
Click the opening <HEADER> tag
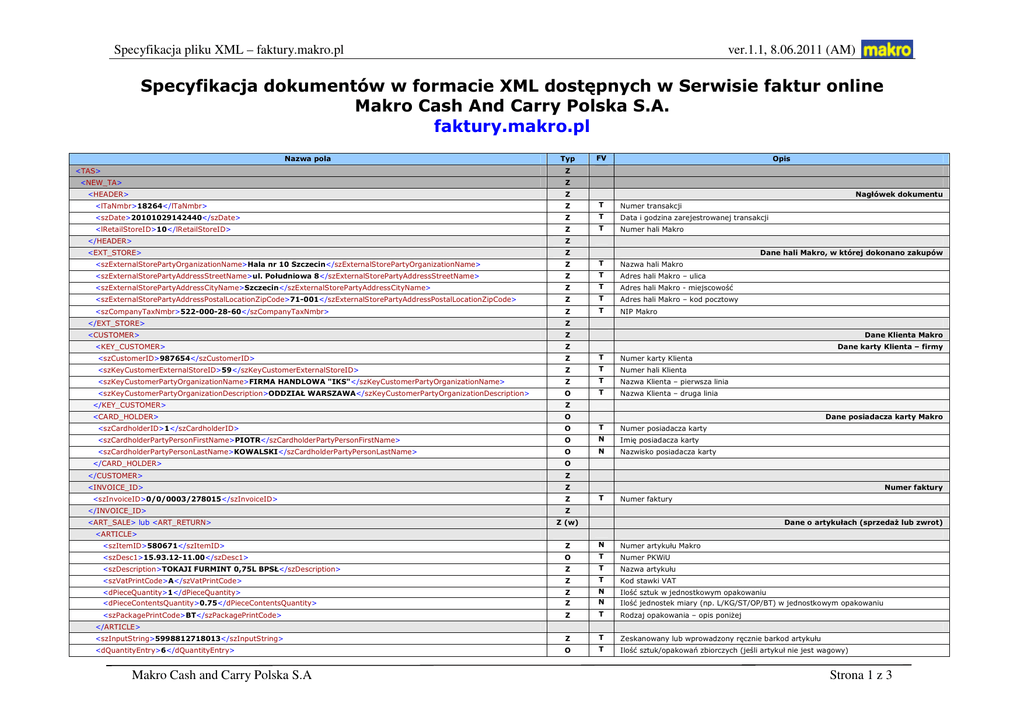tap(107, 194)
